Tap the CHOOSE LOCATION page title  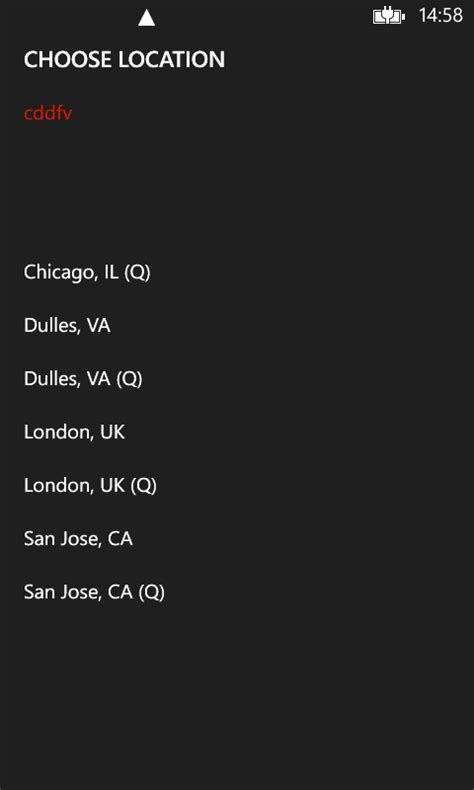point(124,60)
